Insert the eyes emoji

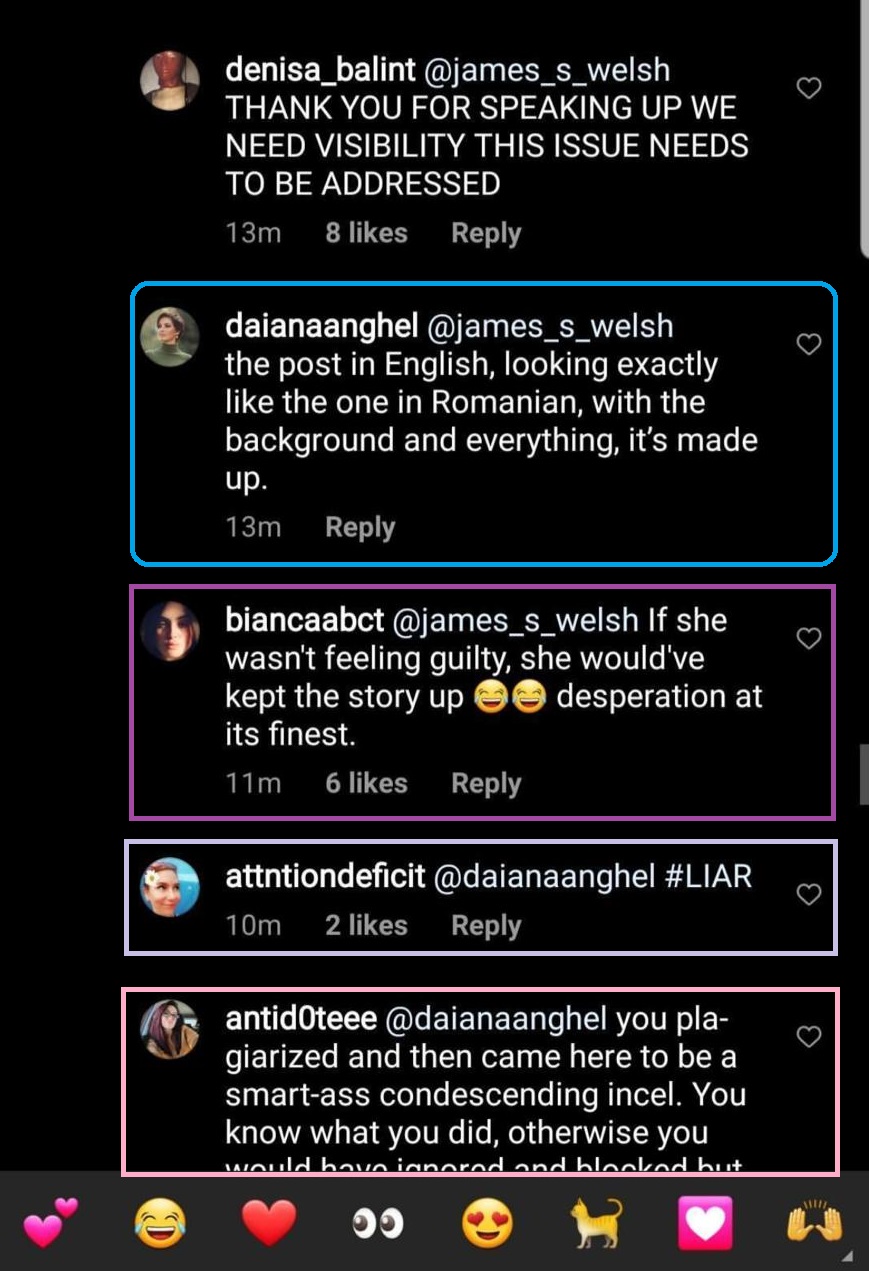point(378,1224)
